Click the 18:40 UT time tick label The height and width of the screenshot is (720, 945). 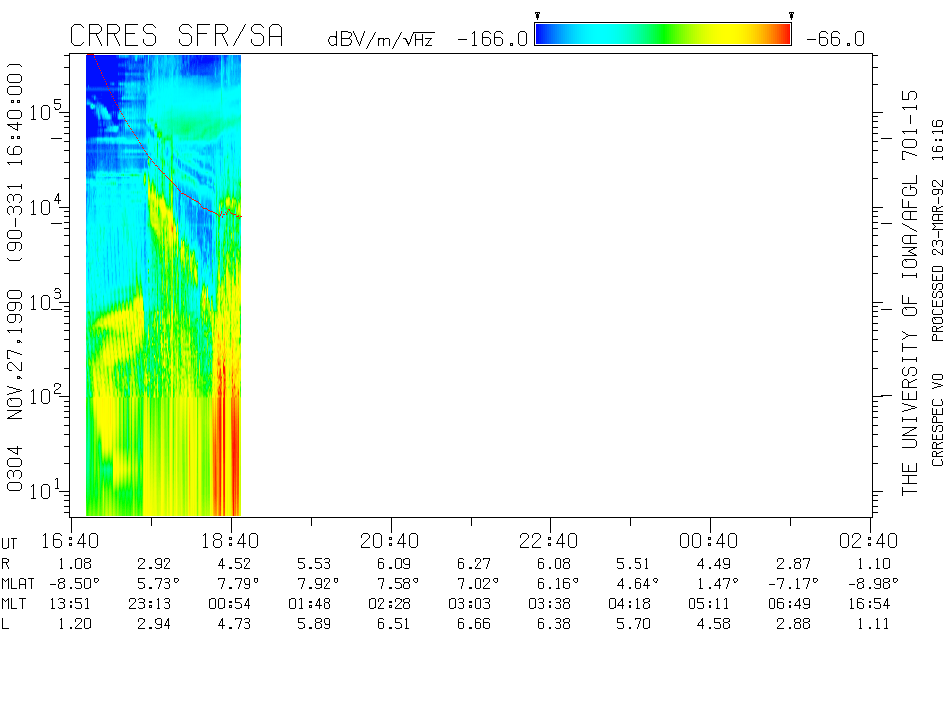pyautogui.click(x=231, y=540)
